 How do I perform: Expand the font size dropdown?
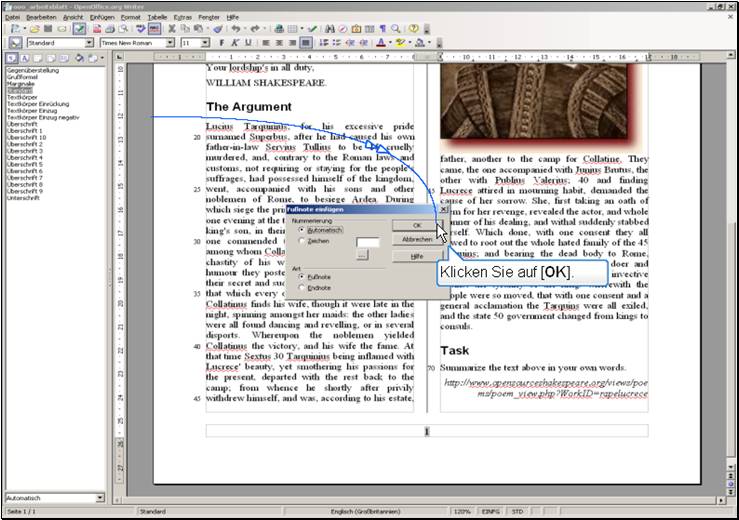click(x=205, y=44)
